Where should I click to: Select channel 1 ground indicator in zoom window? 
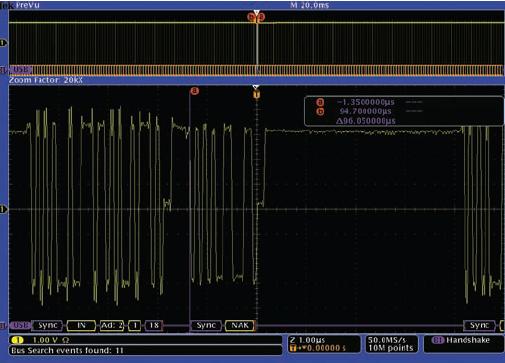[3, 209]
